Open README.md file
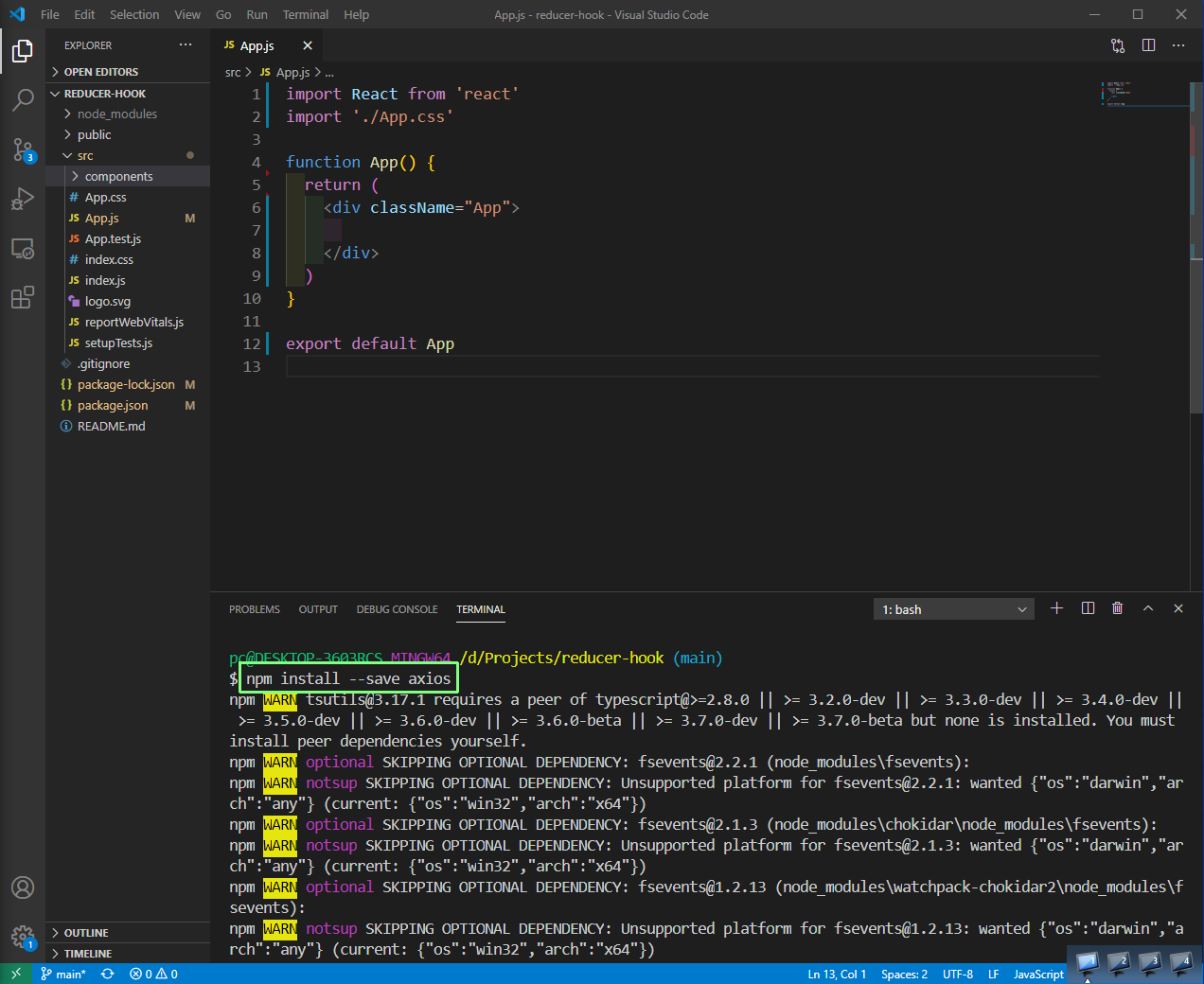This screenshot has width=1204, height=984. tap(128, 426)
